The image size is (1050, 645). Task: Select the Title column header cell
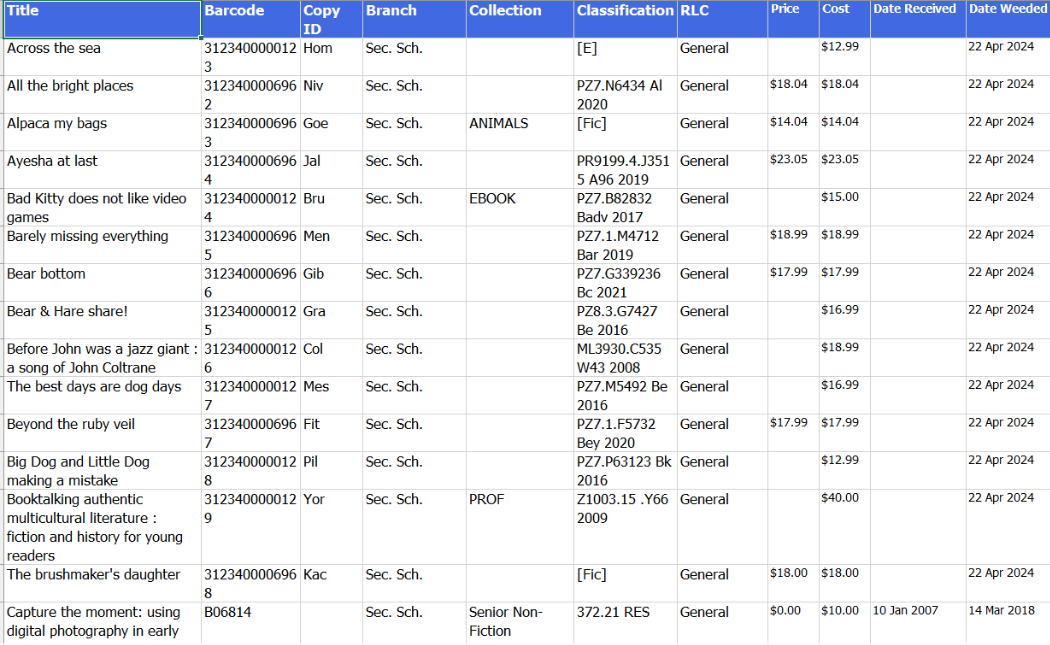pyautogui.click(x=102, y=19)
